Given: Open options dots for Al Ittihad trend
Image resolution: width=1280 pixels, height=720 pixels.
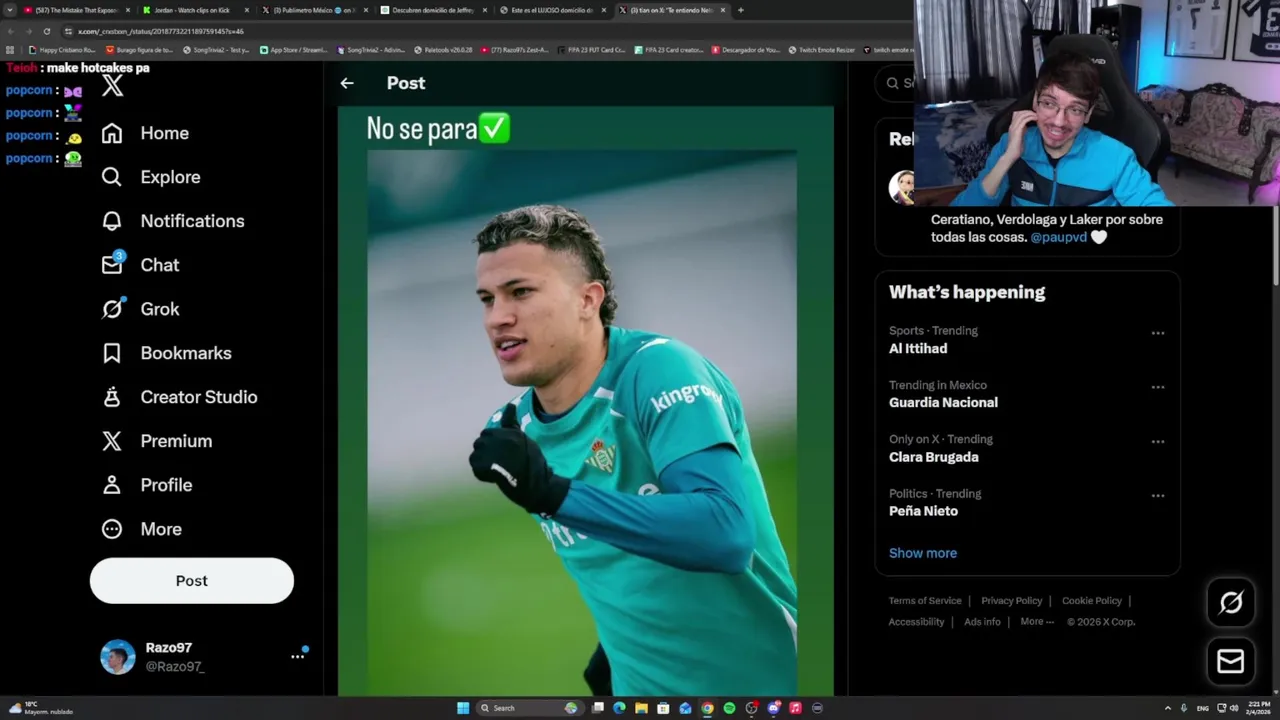Looking at the screenshot, I should point(1158,333).
